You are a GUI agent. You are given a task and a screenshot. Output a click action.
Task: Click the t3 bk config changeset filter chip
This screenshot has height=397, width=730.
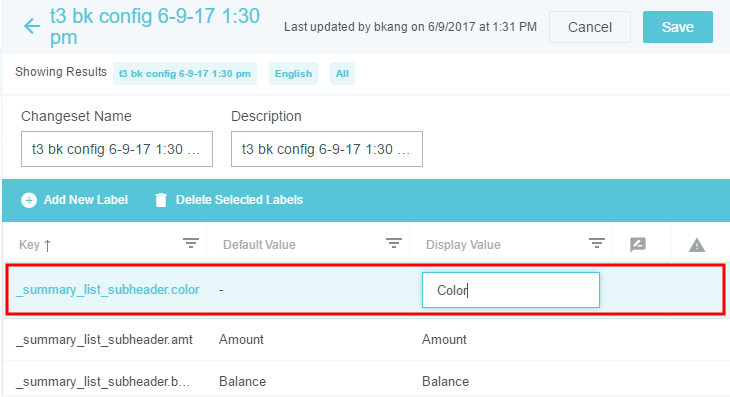tap(185, 74)
